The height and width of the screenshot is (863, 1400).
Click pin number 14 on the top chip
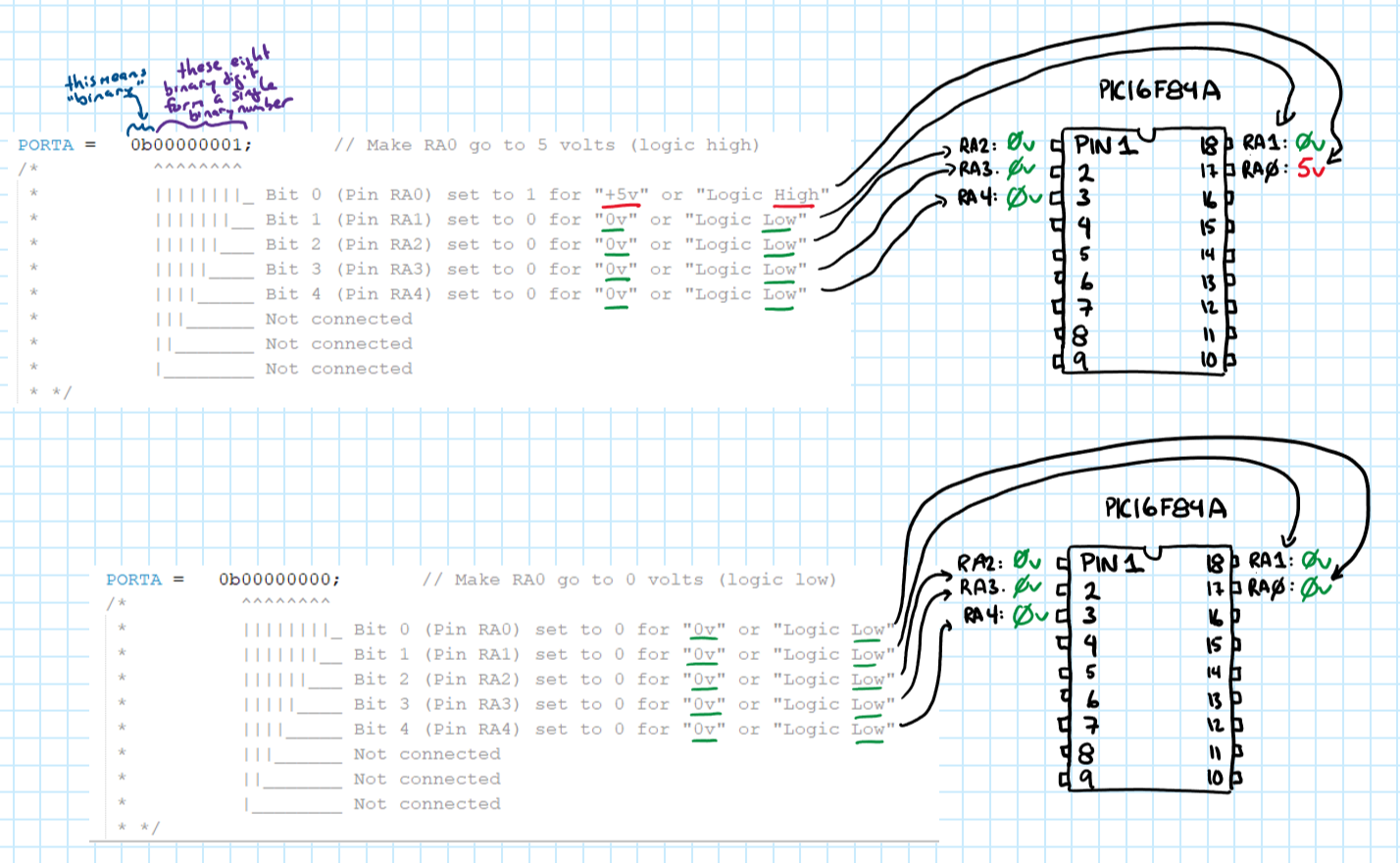pos(1208,254)
